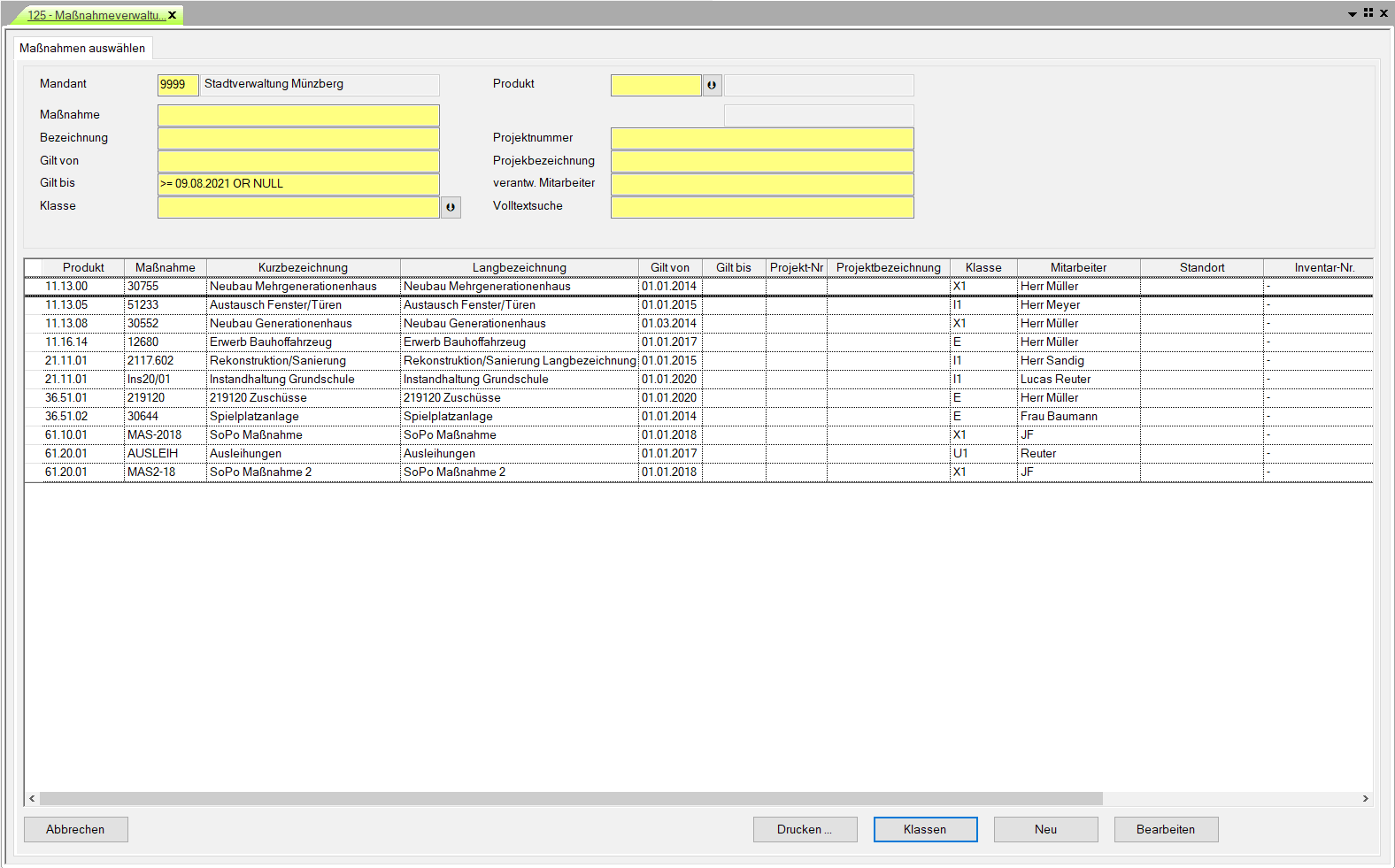The width and height of the screenshot is (1395, 868).
Task: Switch to the Maßnahmen auswählen tab
Action: tap(82, 48)
